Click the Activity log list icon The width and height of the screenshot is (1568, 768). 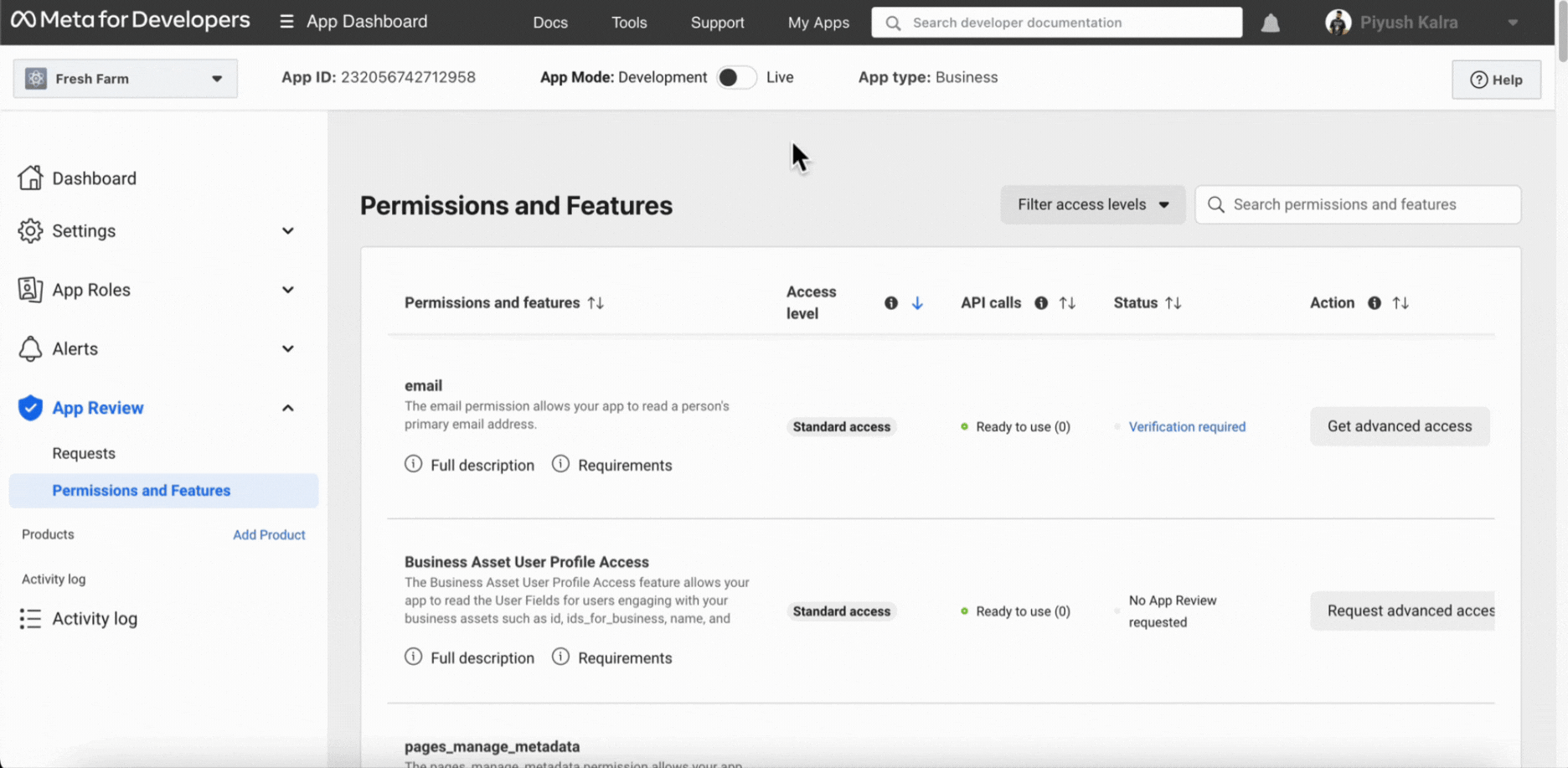coord(30,618)
